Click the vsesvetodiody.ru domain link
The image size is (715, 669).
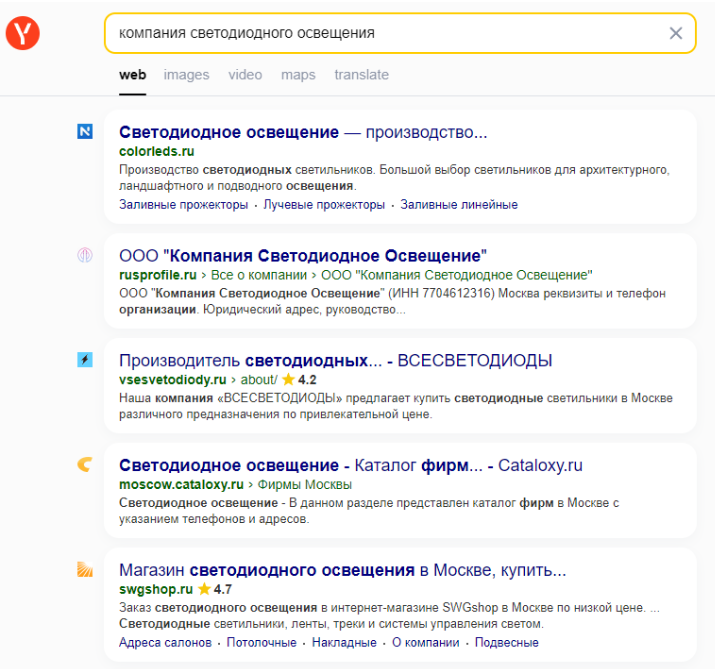pyautogui.click(x=173, y=379)
